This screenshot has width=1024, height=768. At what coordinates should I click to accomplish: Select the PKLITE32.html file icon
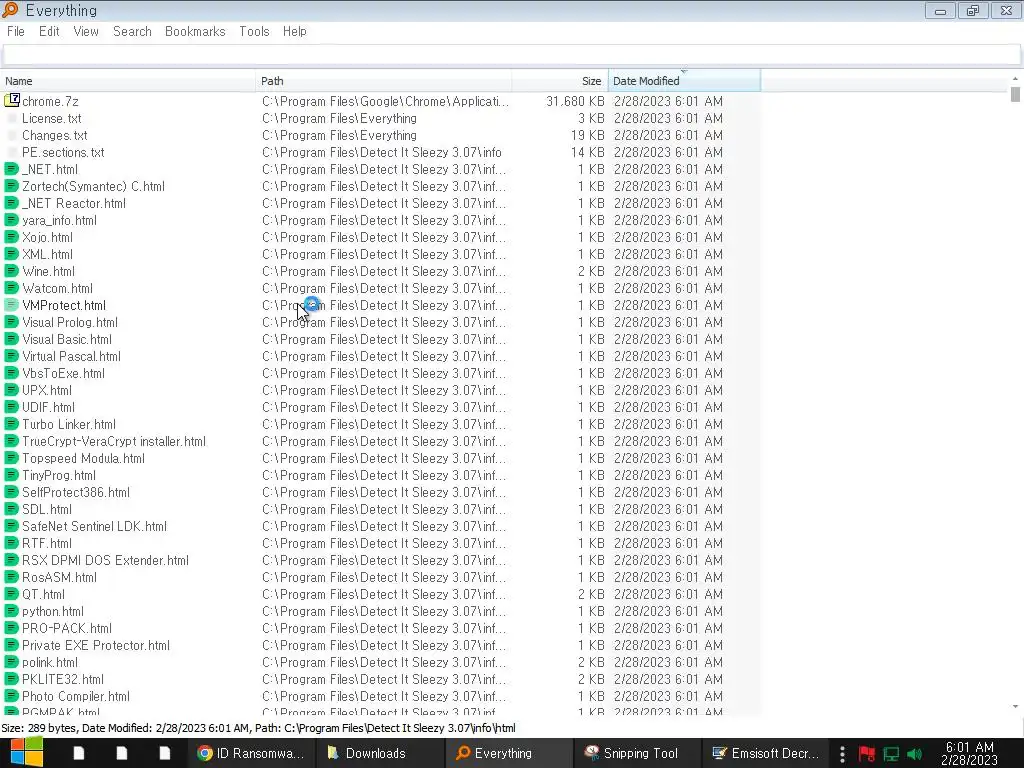click(12, 679)
